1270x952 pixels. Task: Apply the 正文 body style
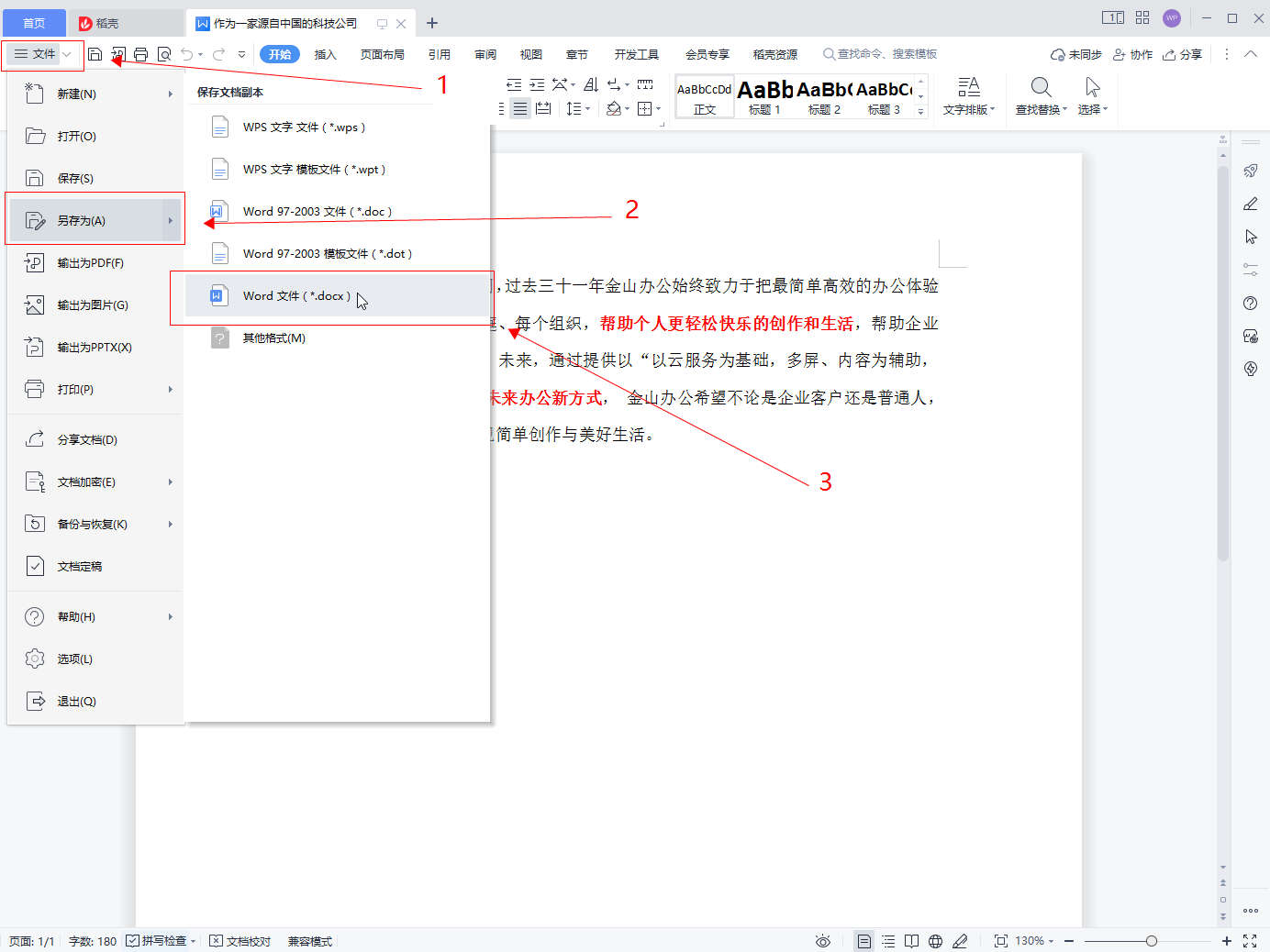pyautogui.click(x=705, y=96)
